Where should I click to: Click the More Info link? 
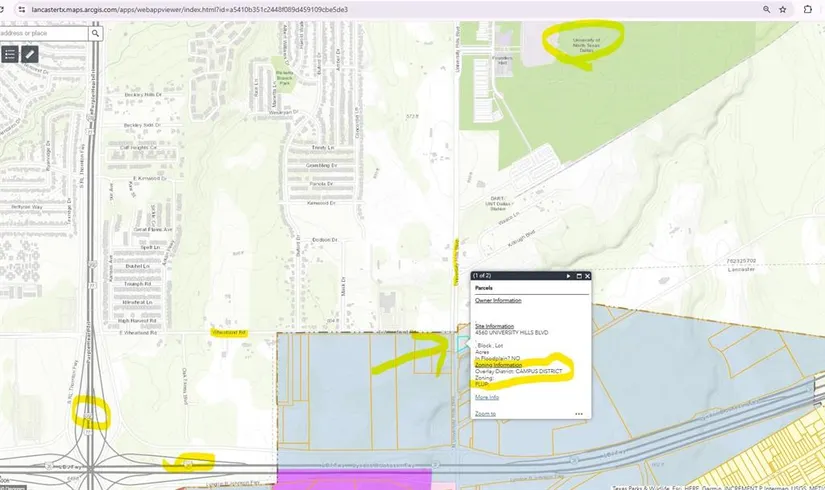pyautogui.click(x=486, y=397)
